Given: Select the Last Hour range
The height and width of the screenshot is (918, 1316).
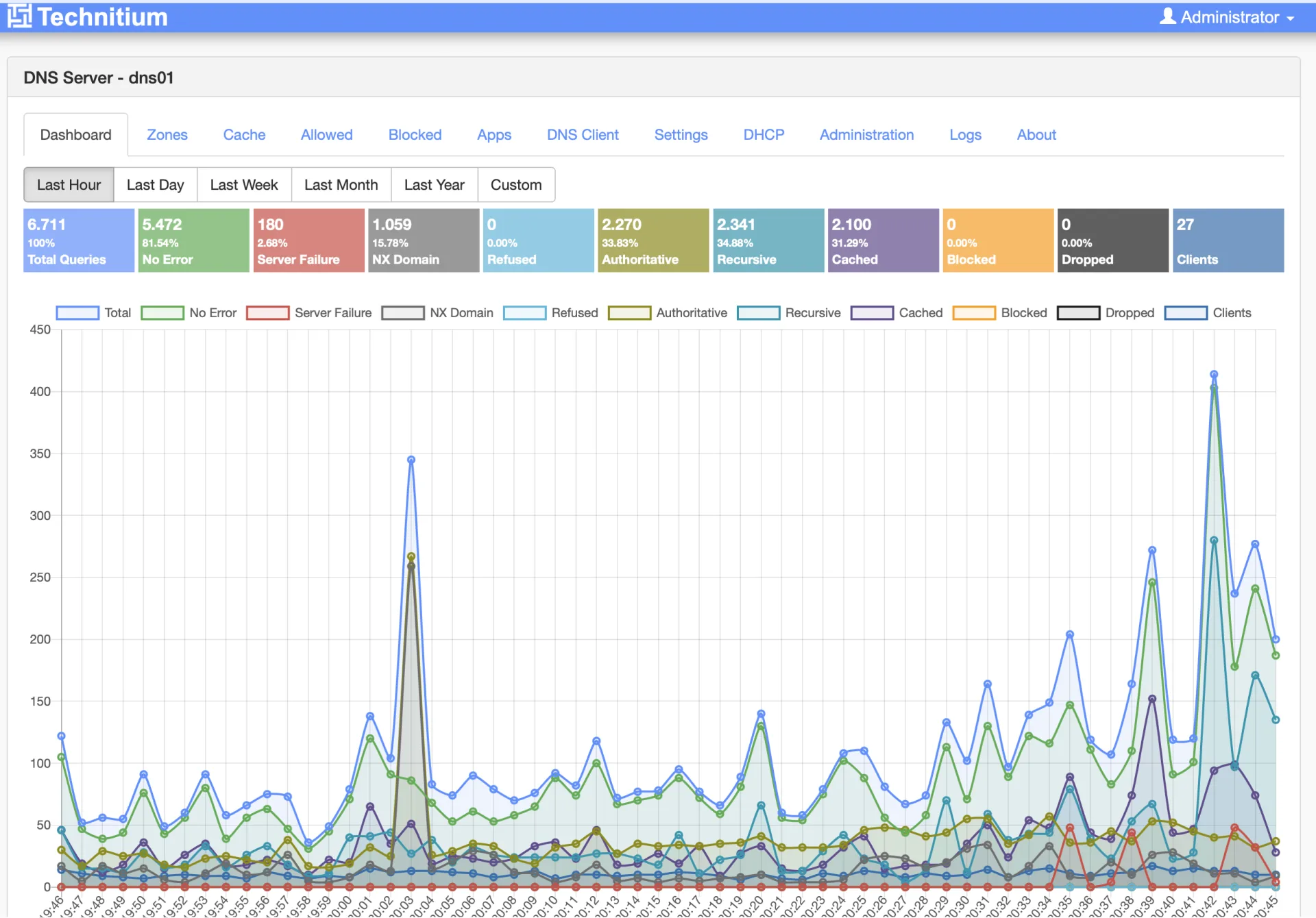Looking at the screenshot, I should (69, 185).
